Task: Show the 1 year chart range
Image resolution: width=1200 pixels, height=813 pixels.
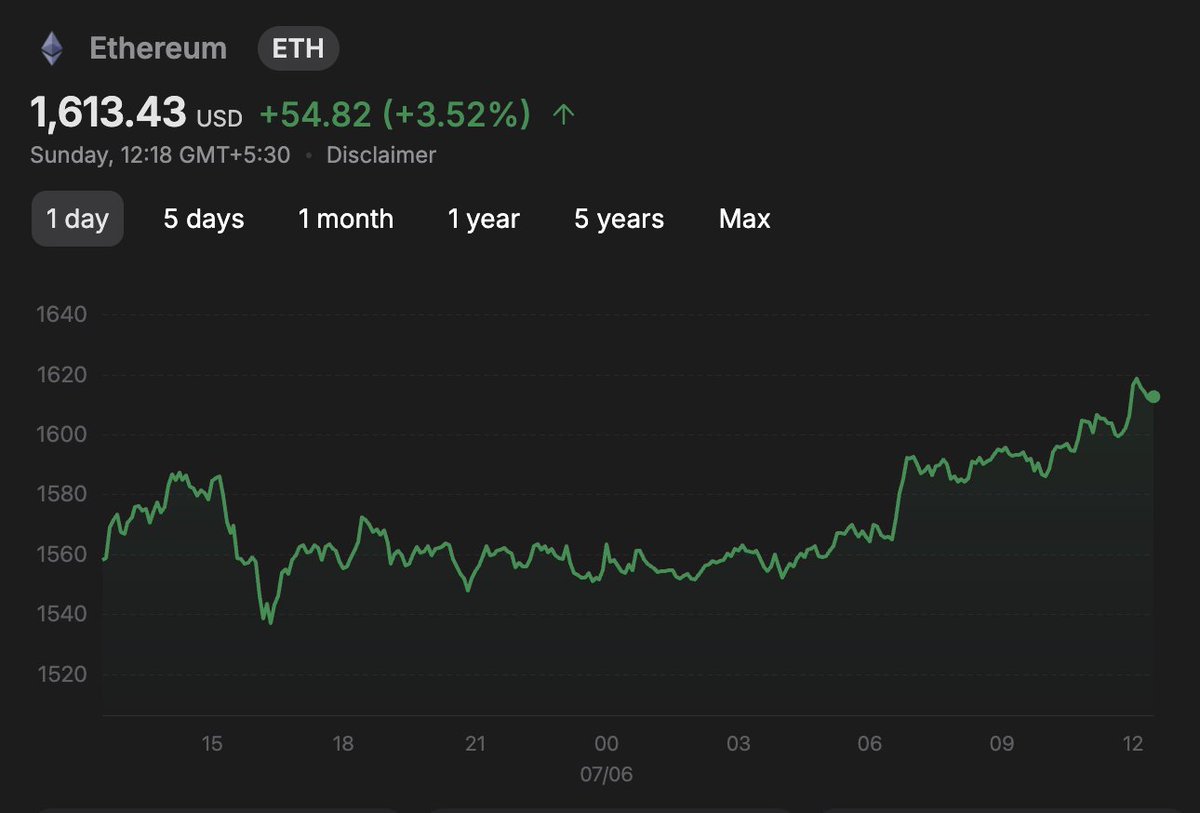Action: [x=484, y=219]
